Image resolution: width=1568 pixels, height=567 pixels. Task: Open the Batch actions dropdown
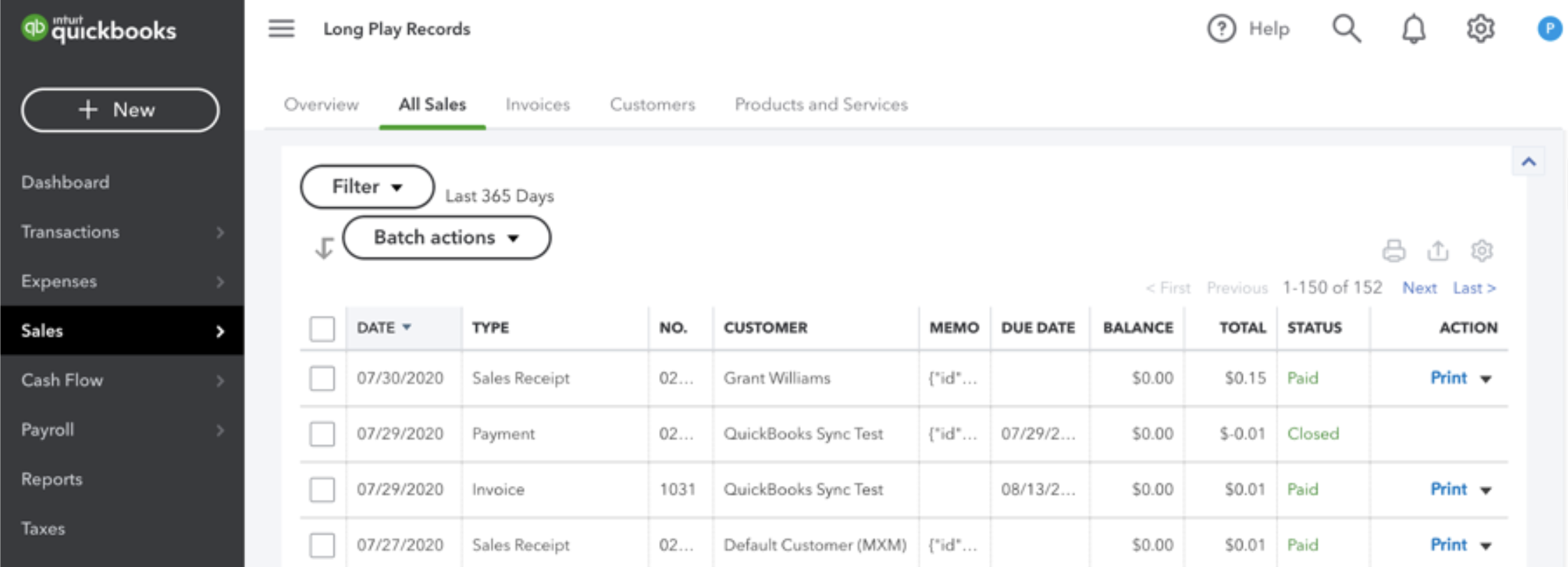point(447,237)
